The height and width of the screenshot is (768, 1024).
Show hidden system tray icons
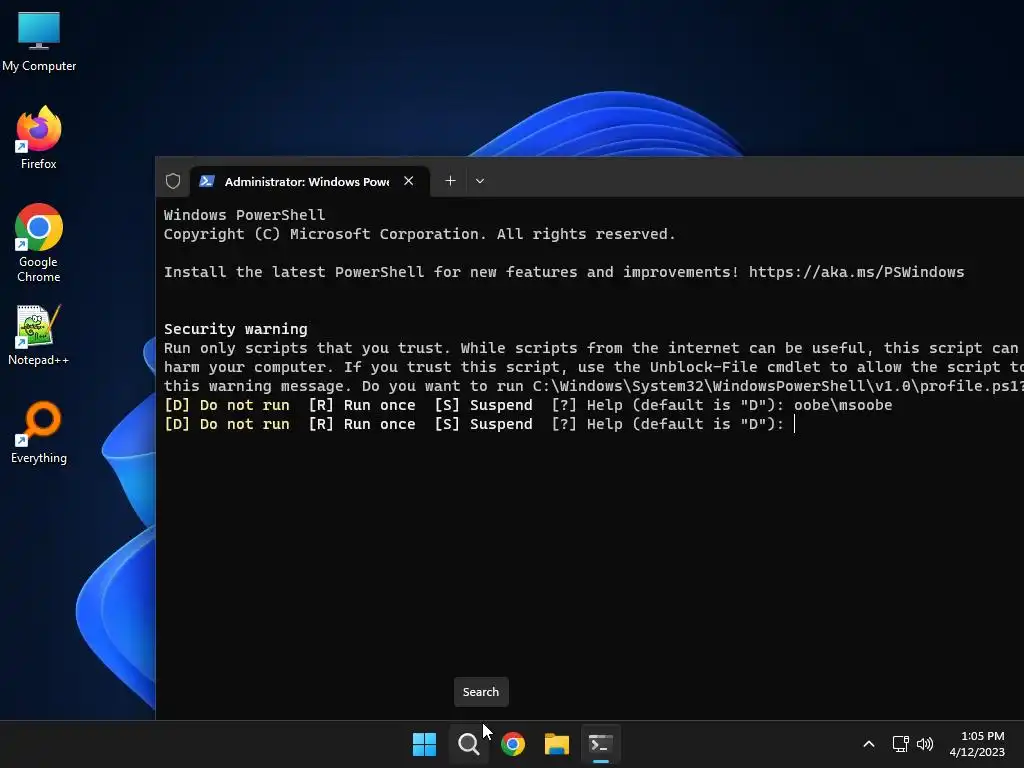click(x=869, y=744)
